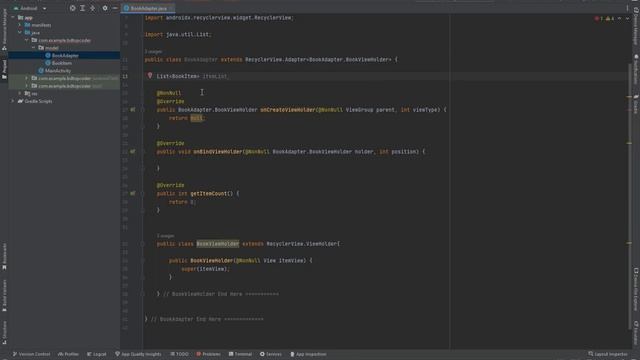Image resolution: width=640 pixels, height=360 pixels.
Task: Open the Problems tool window
Action: click(x=209, y=354)
